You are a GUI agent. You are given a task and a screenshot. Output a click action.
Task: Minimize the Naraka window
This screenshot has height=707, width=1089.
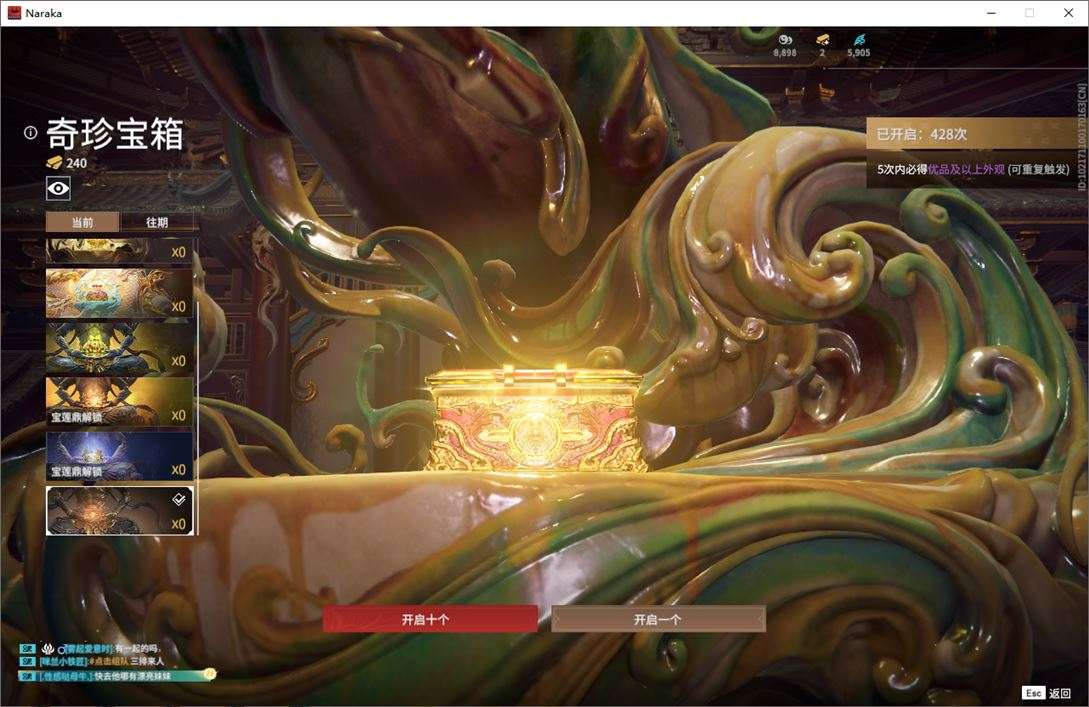pos(992,13)
